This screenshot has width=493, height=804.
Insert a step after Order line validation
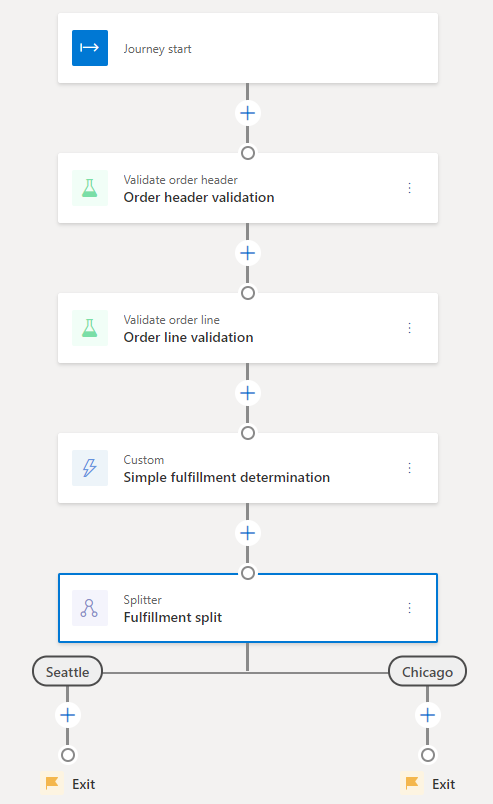(248, 393)
